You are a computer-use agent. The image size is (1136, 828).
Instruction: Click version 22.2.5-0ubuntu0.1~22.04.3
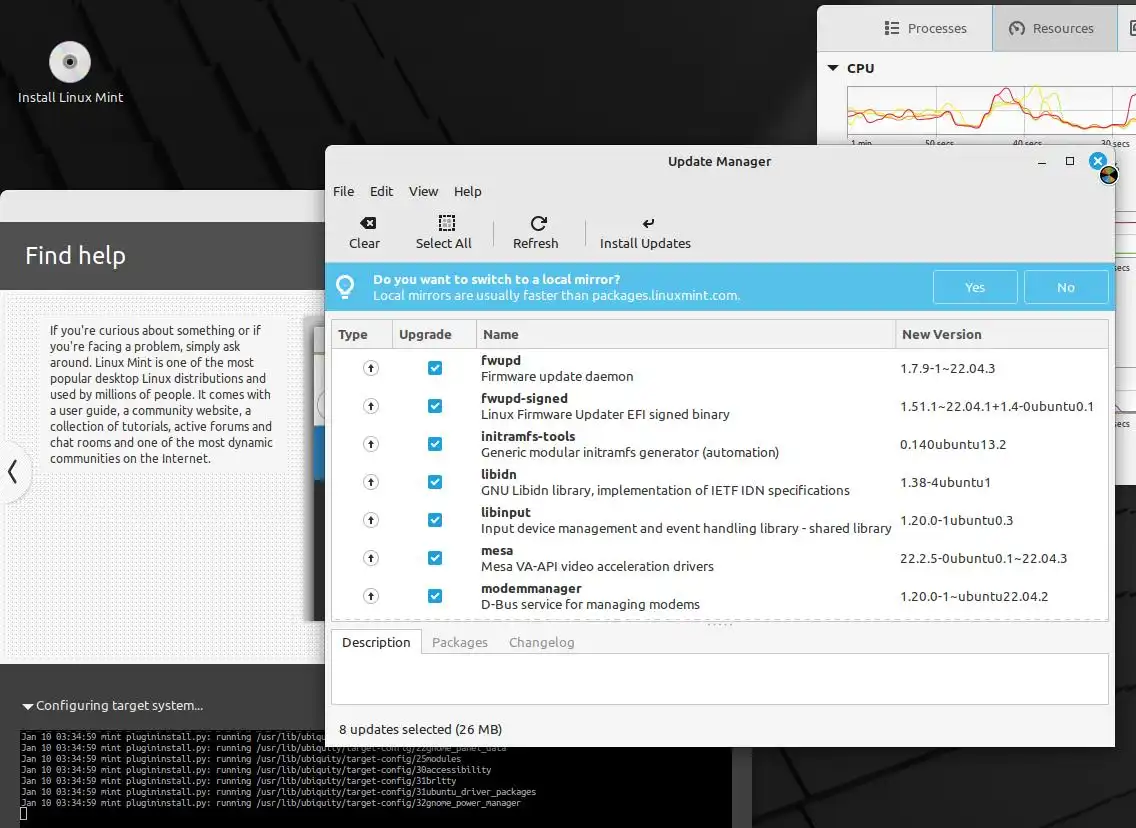983,559
